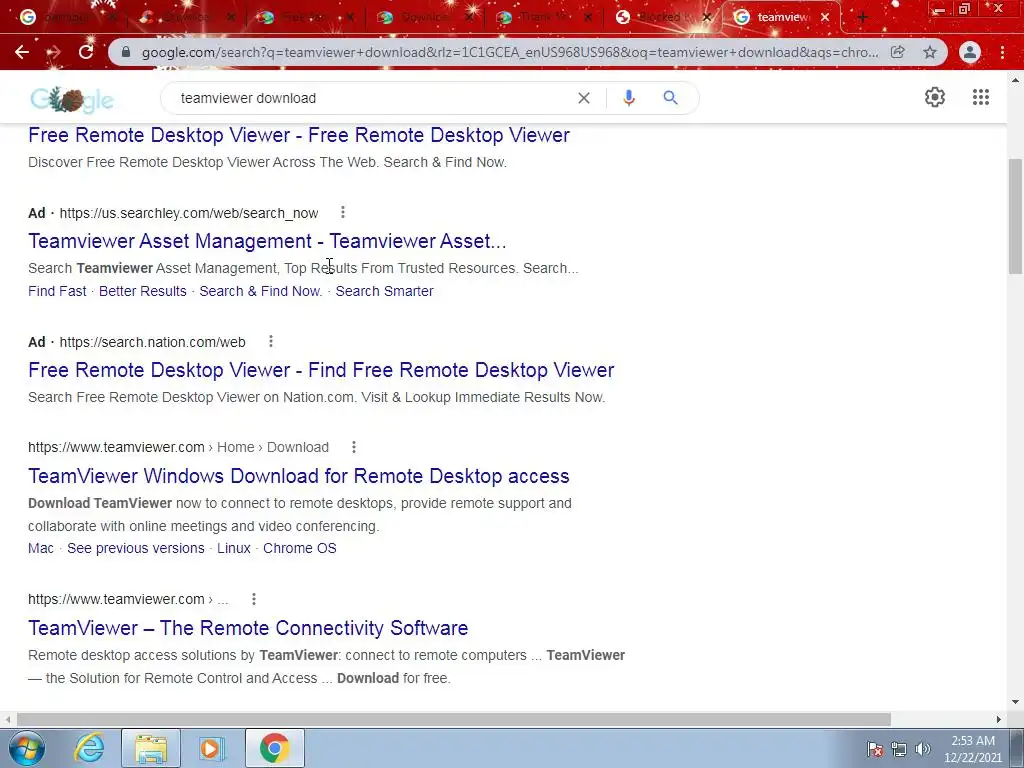Open options for searchley.com ad
This screenshot has height=768, width=1024.
[343, 212]
